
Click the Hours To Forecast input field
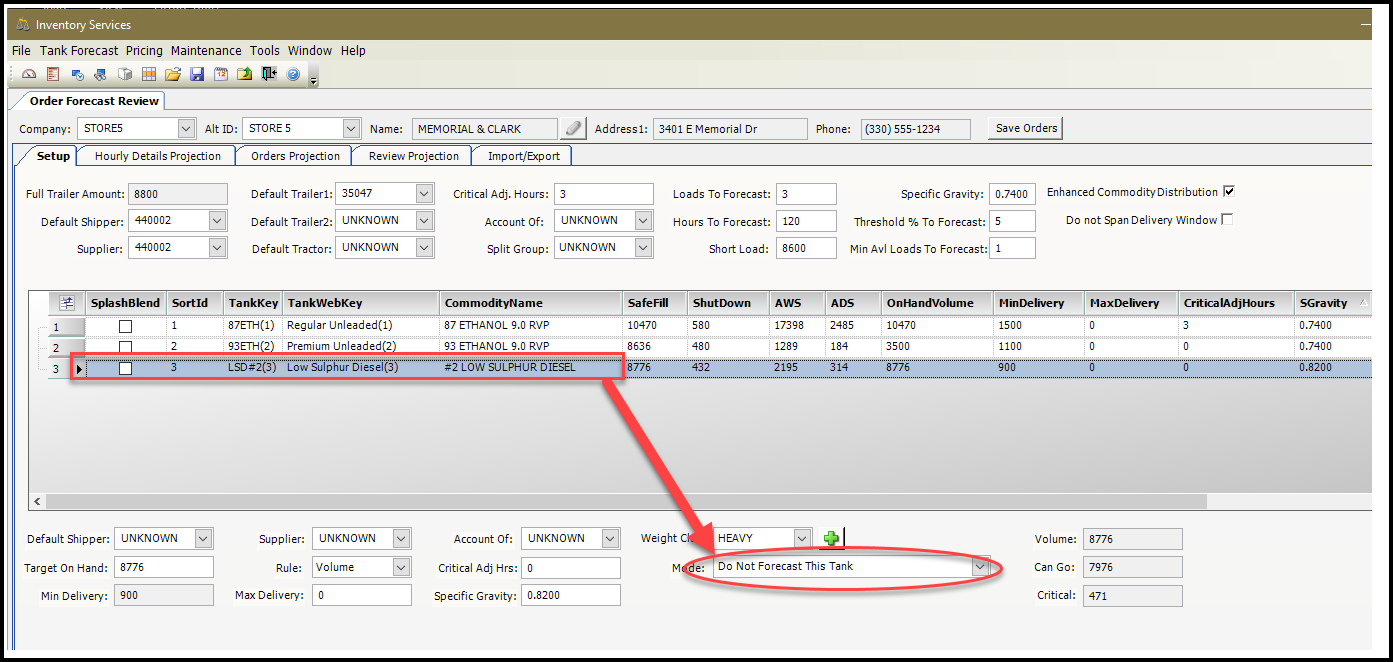805,222
